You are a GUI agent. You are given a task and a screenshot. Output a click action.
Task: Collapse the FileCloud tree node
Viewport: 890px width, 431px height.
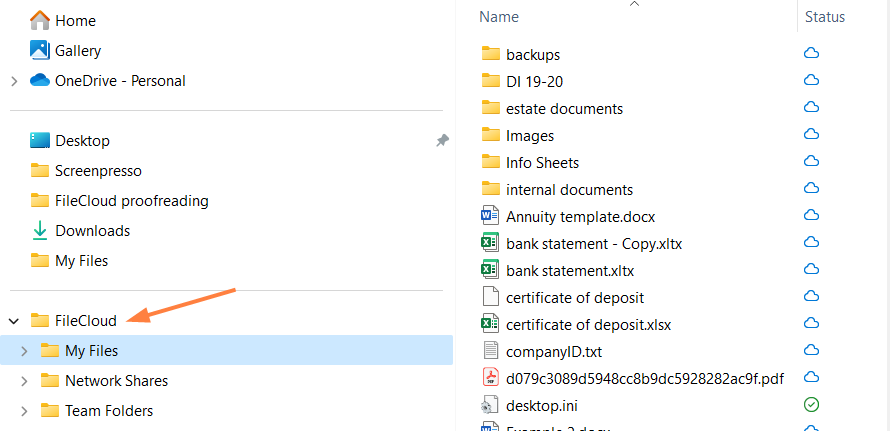point(14,321)
